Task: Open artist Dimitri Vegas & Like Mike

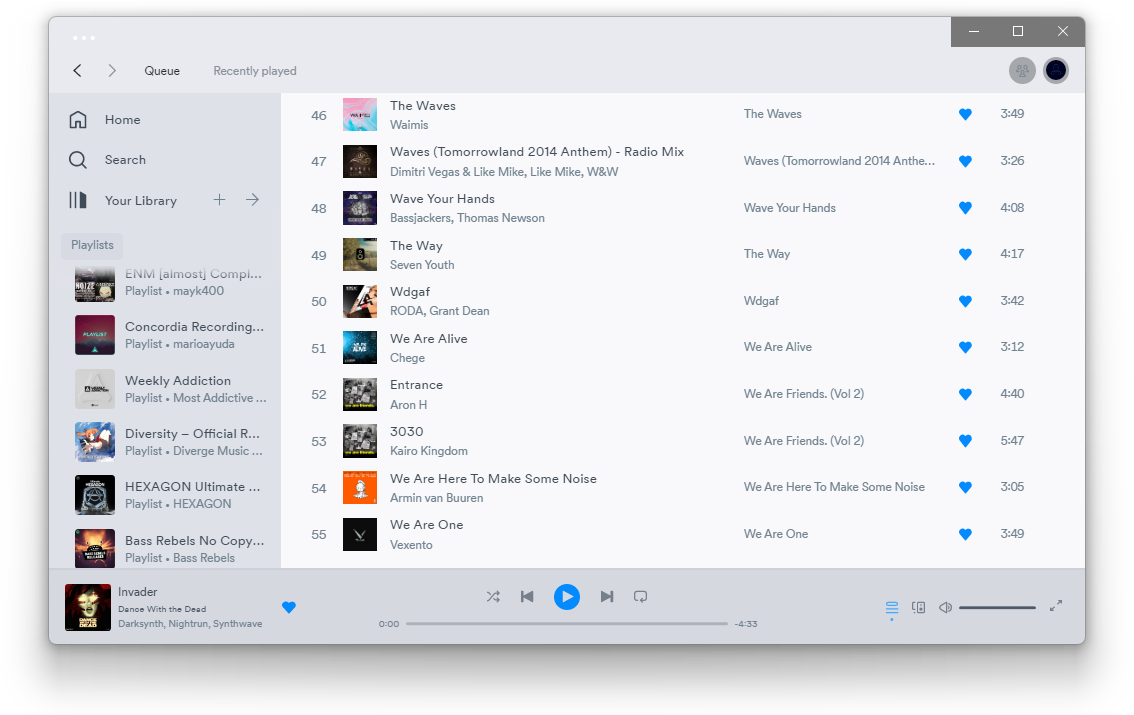Action: [x=457, y=172]
